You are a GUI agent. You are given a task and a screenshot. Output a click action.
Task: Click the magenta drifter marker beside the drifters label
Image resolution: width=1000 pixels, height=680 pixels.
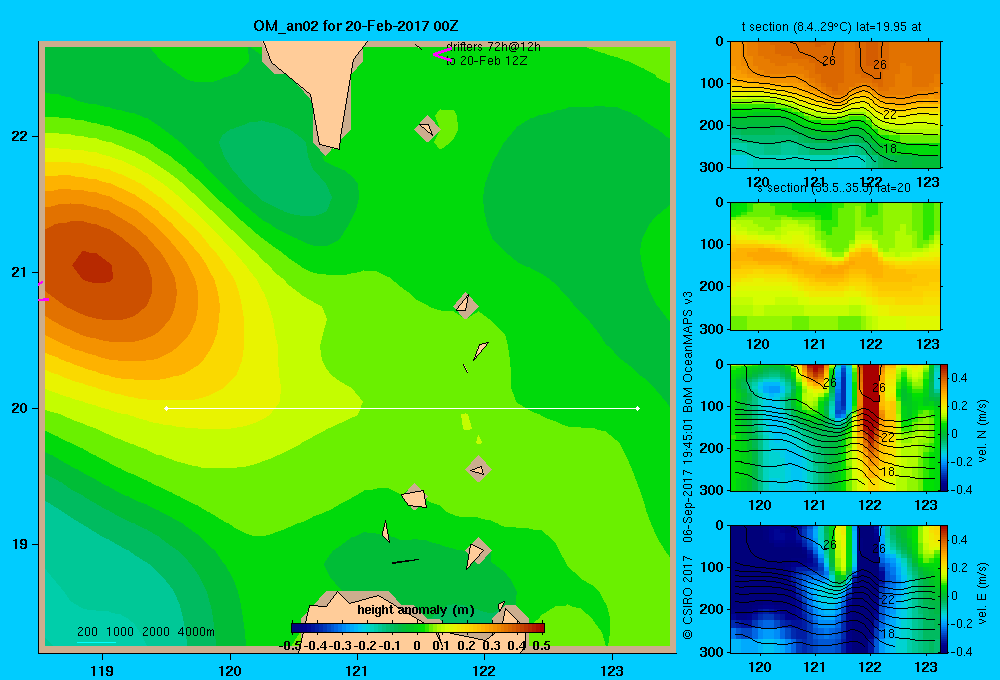[442, 54]
